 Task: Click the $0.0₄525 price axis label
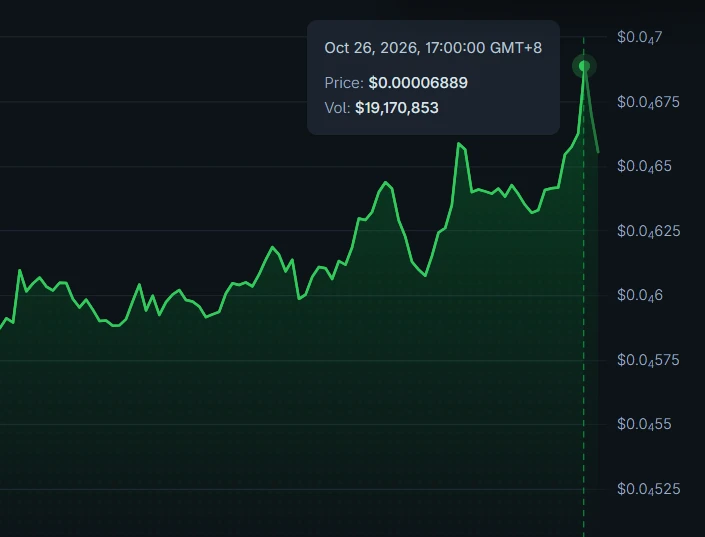648,489
